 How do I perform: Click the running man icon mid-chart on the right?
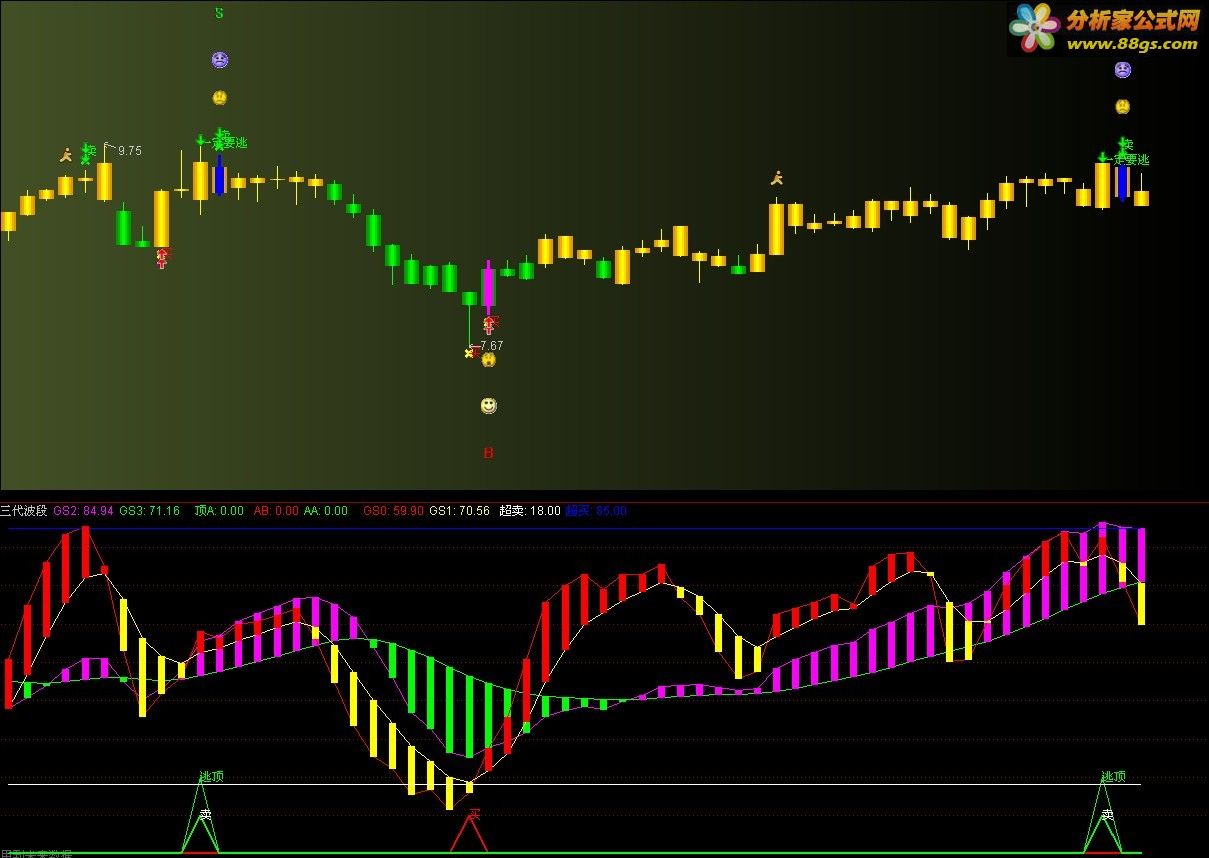(x=777, y=178)
